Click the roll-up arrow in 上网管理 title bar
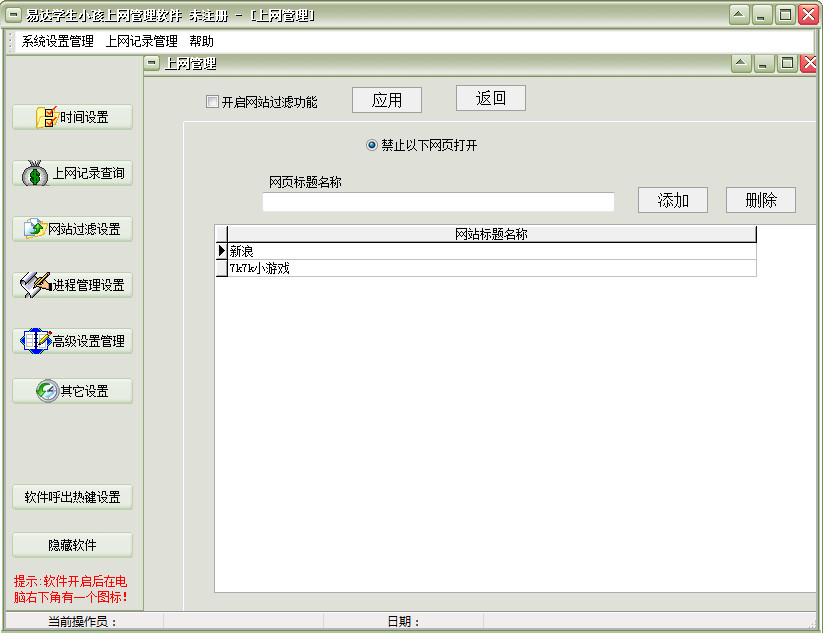Viewport: 823px width, 633px height. [x=741, y=64]
